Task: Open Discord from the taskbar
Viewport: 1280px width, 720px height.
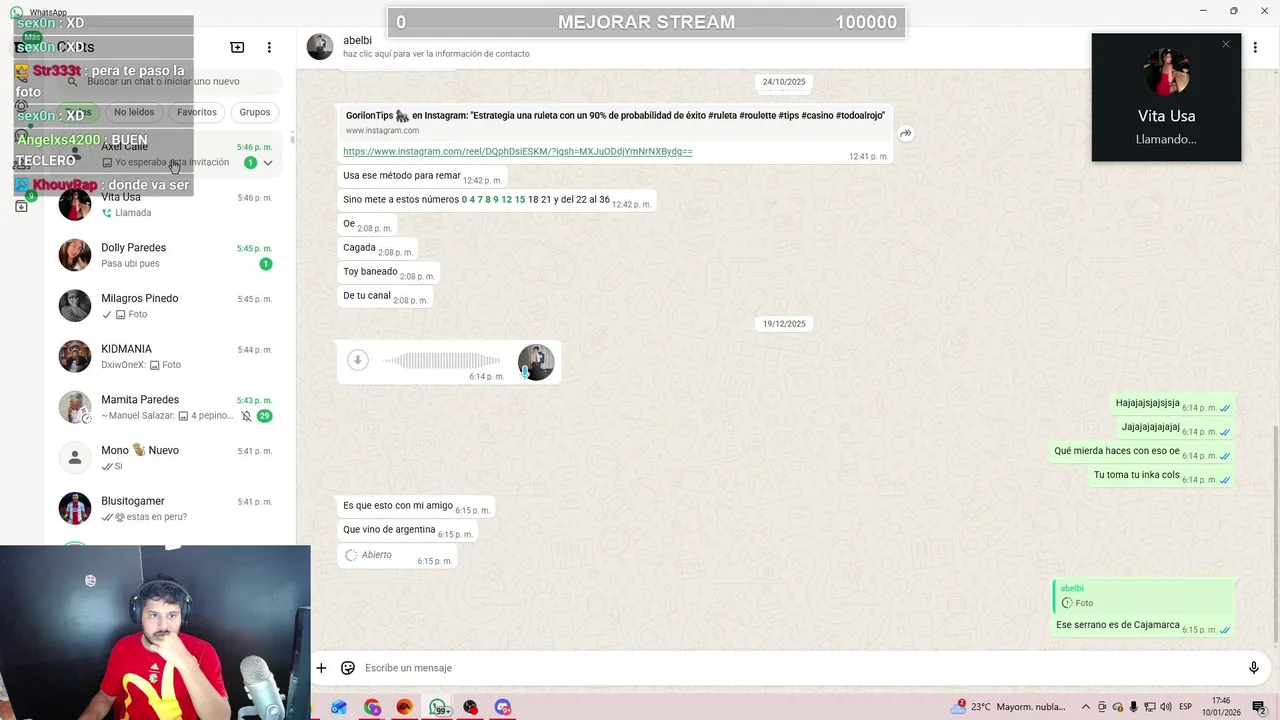Action: point(503,707)
